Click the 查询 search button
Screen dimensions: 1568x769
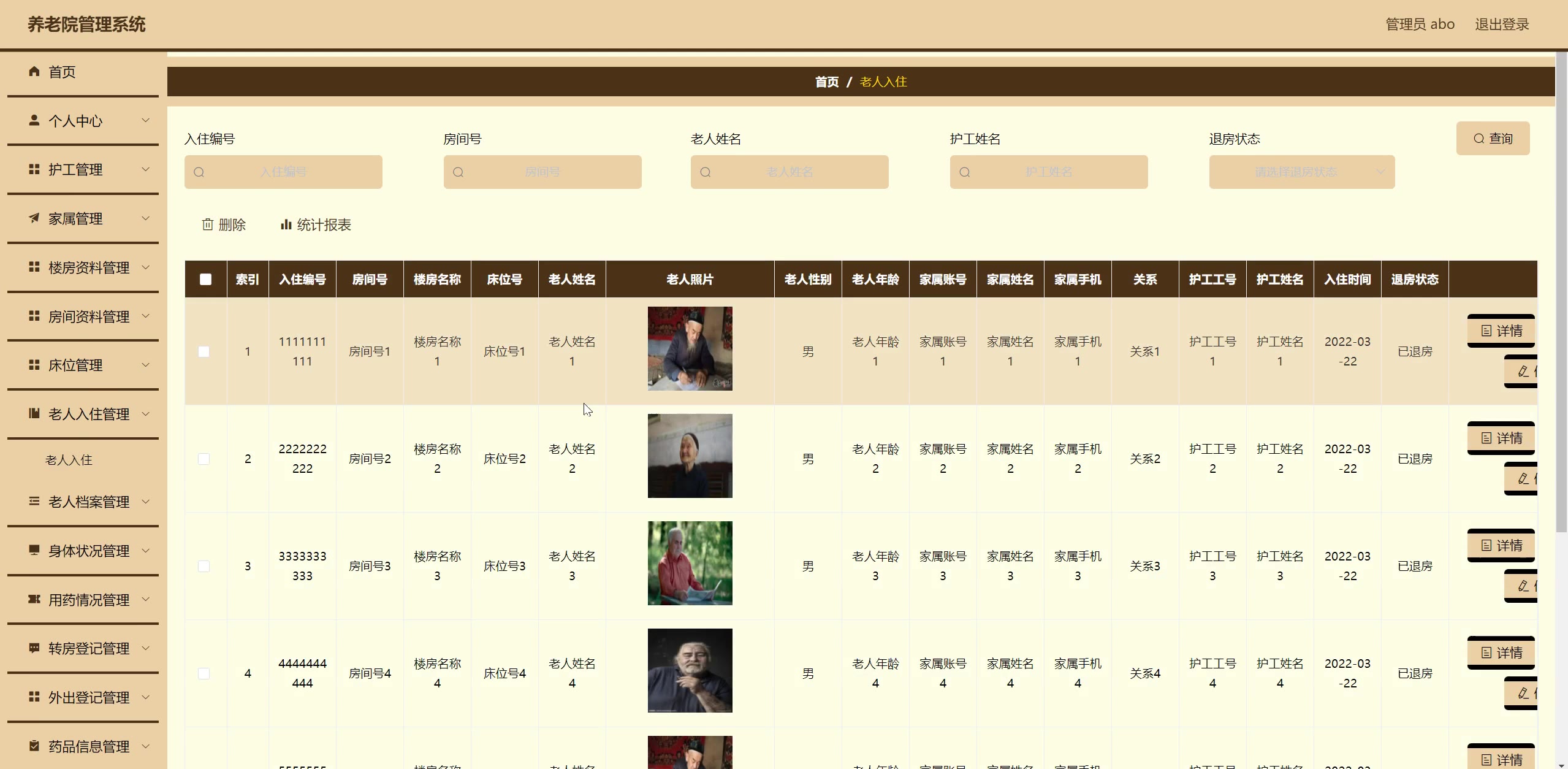pyautogui.click(x=1493, y=139)
